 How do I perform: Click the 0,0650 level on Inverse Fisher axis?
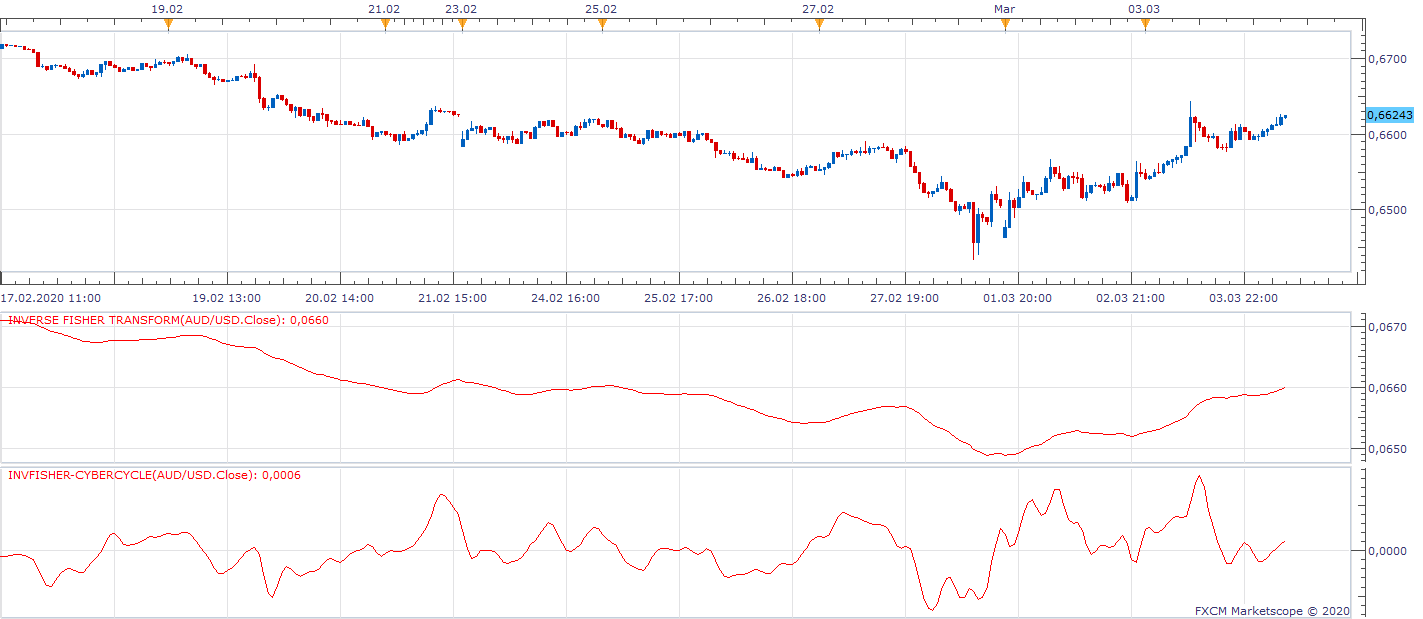pos(1386,449)
